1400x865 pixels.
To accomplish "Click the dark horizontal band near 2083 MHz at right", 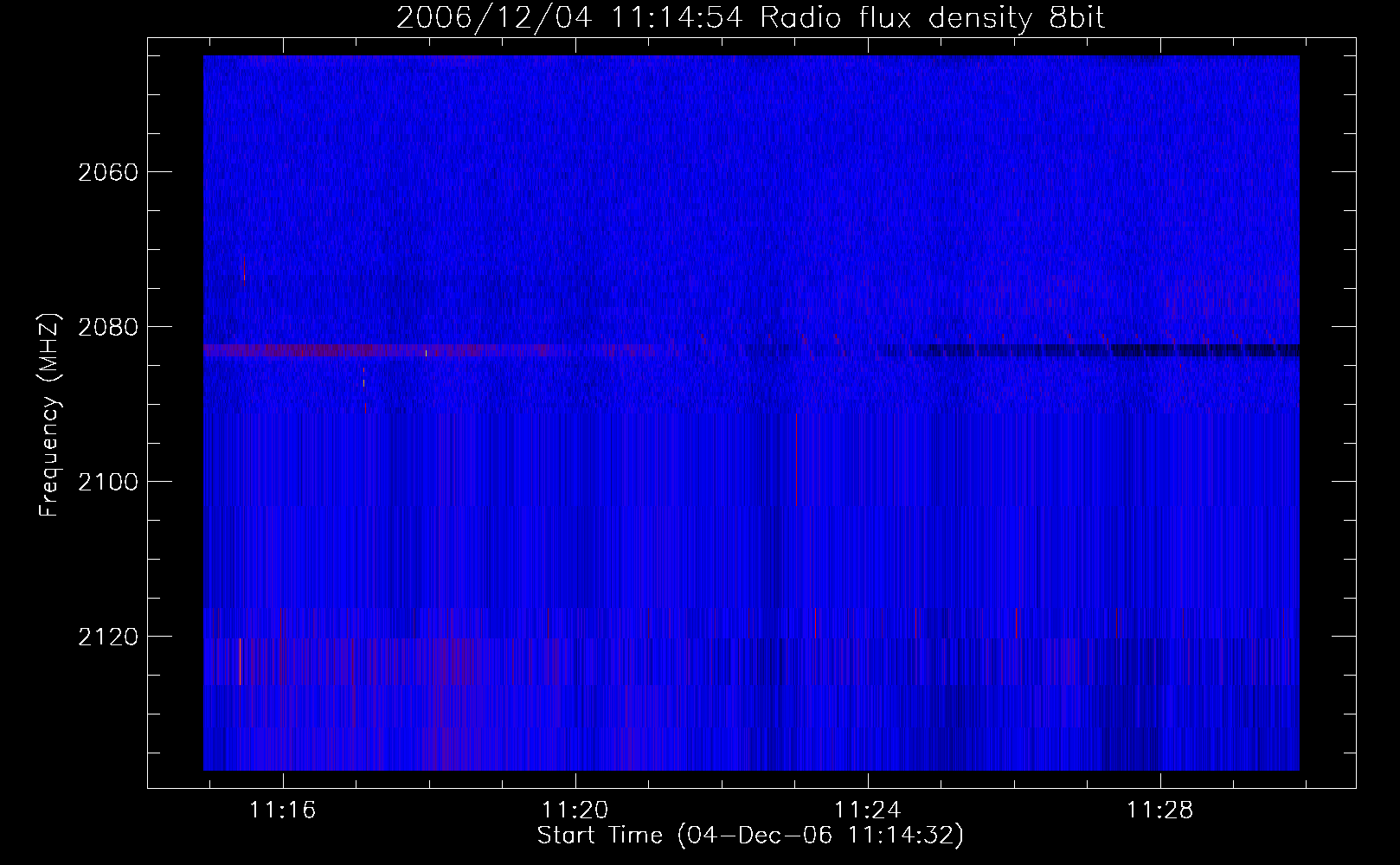I will pos(1112,350).
